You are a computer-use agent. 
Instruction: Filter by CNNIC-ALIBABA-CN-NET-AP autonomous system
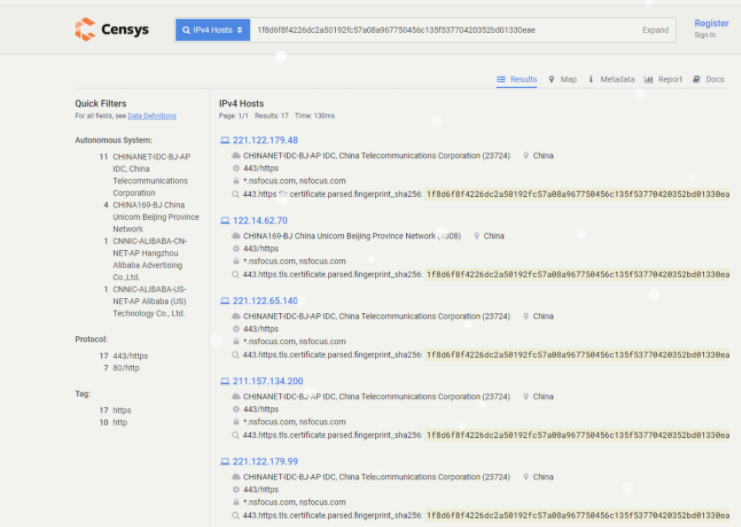point(149,259)
